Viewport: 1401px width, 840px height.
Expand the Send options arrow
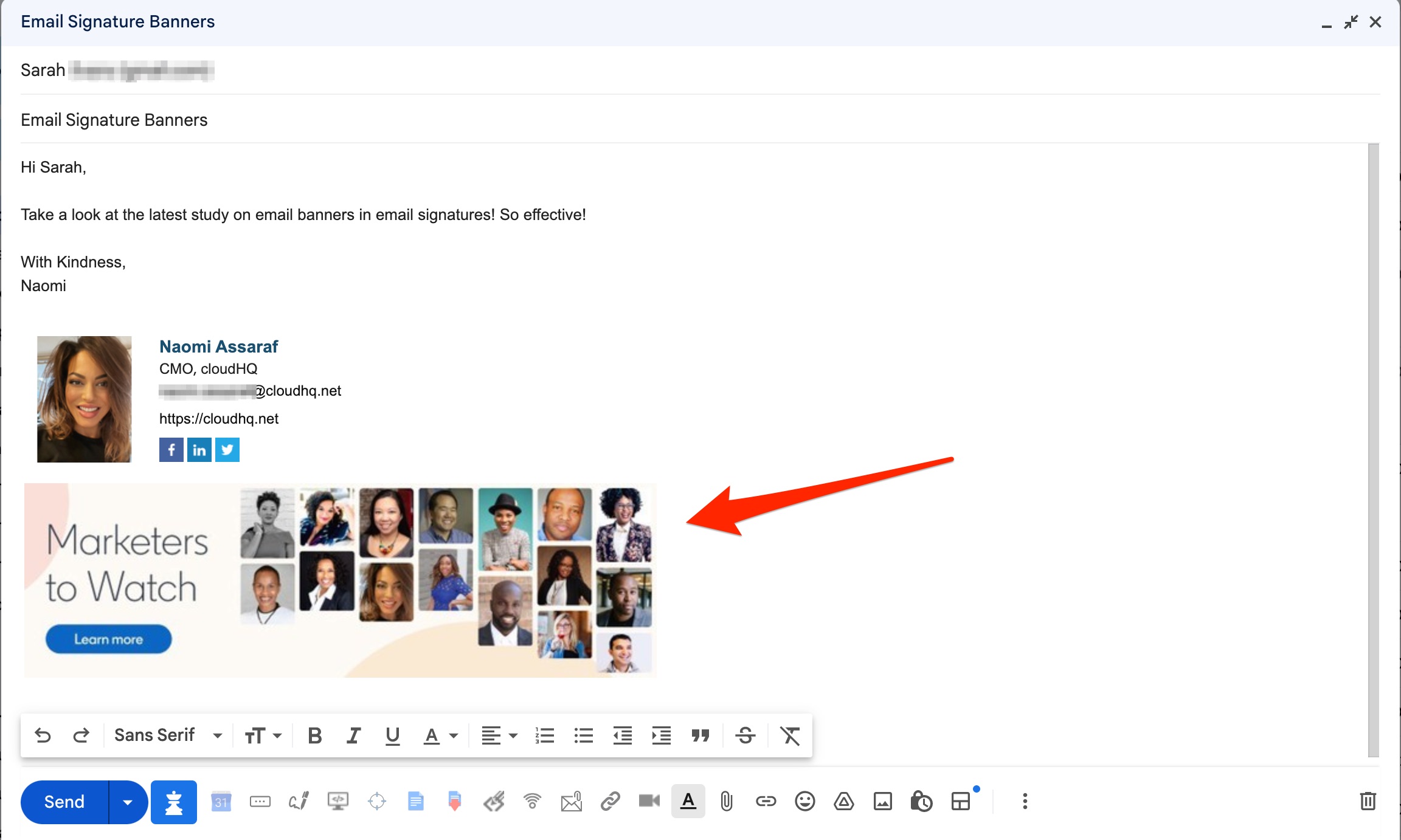tap(128, 801)
